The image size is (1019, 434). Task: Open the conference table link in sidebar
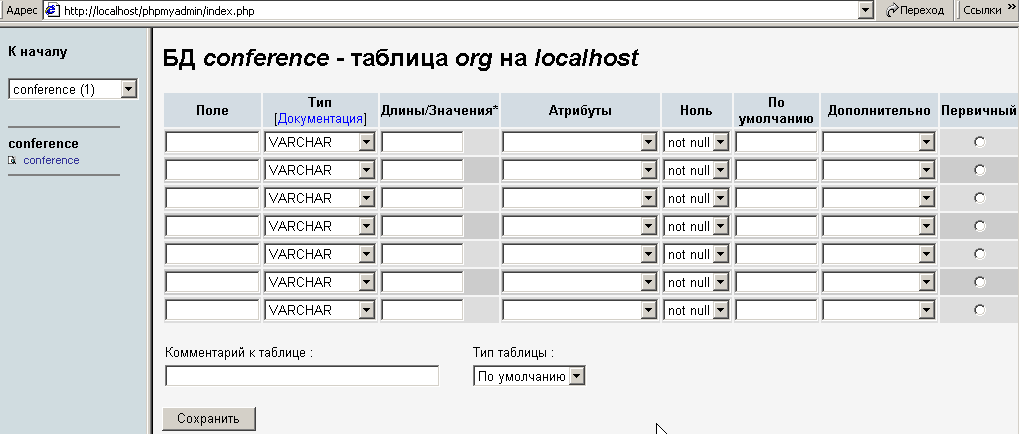51,160
